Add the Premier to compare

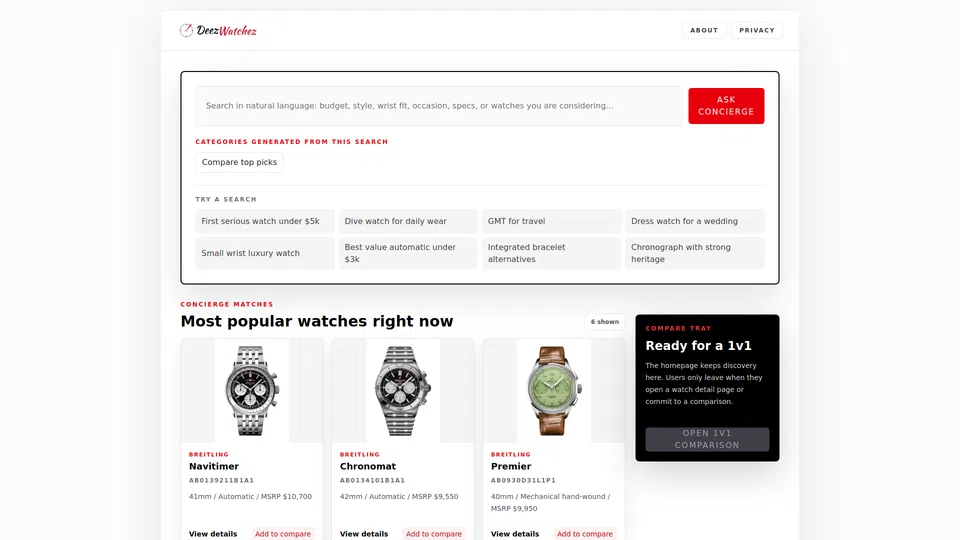pos(585,534)
